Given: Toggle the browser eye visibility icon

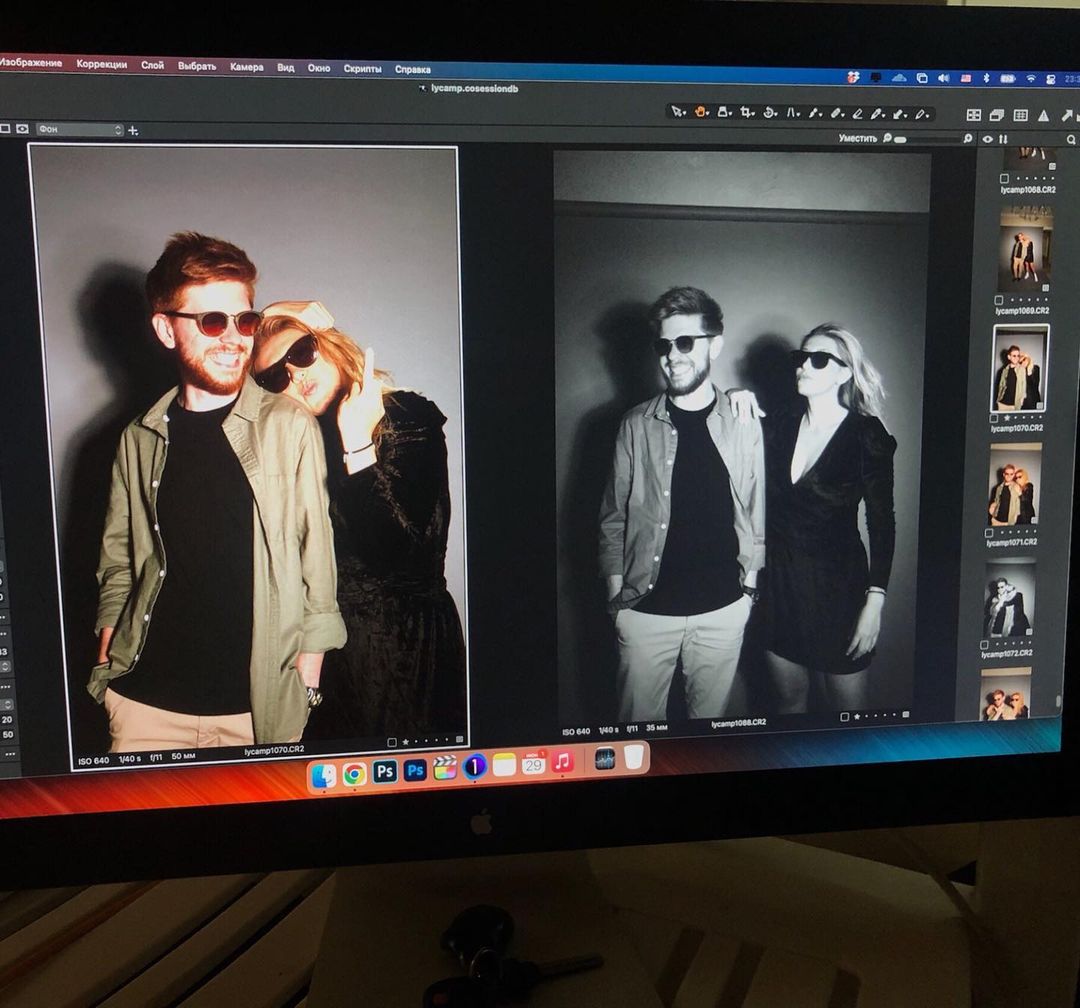Looking at the screenshot, I should [988, 139].
